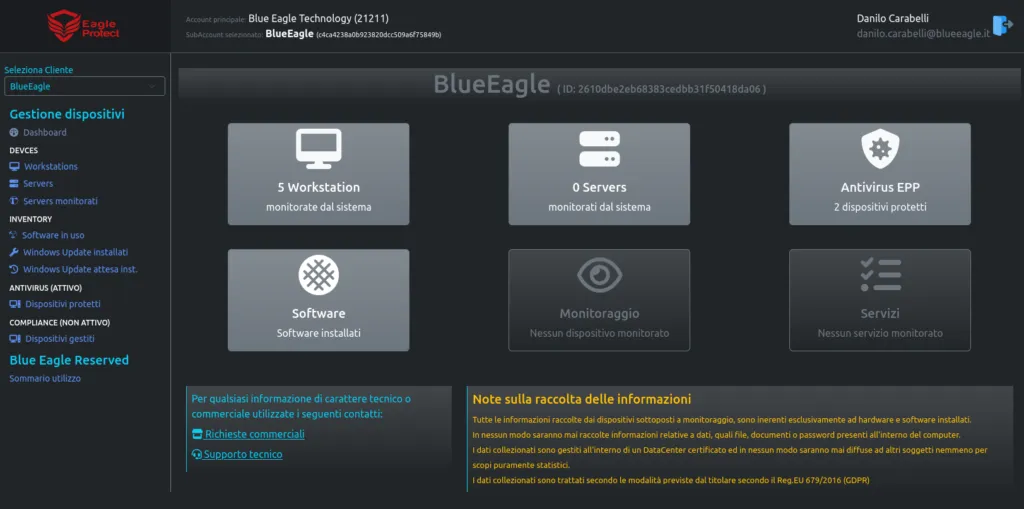Click the Richieste commerciali store icon

point(197,435)
